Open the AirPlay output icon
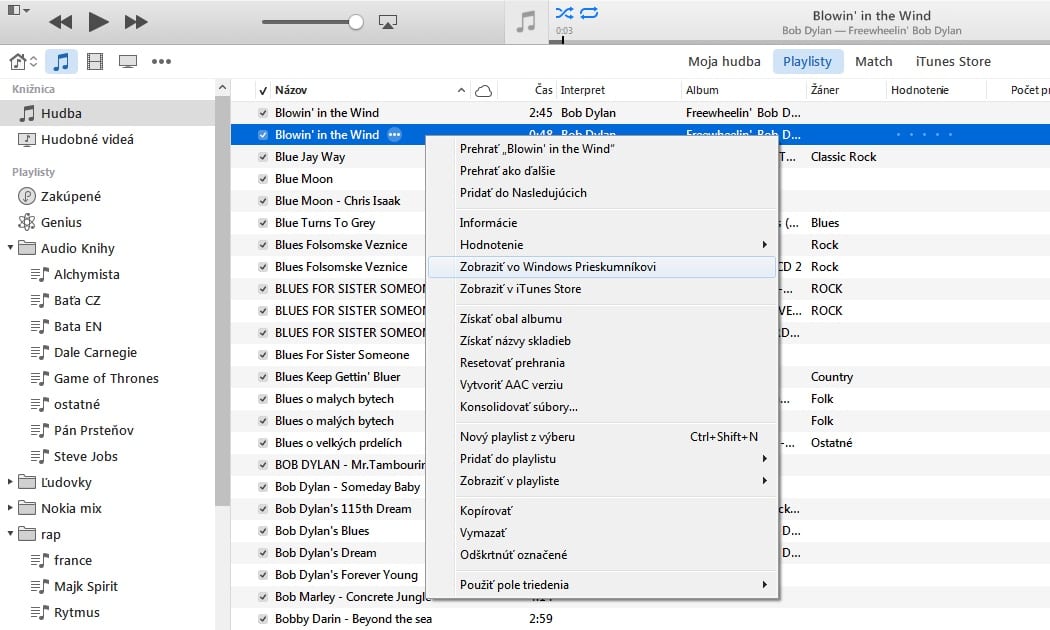1050x630 pixels. tap(388, 22)
